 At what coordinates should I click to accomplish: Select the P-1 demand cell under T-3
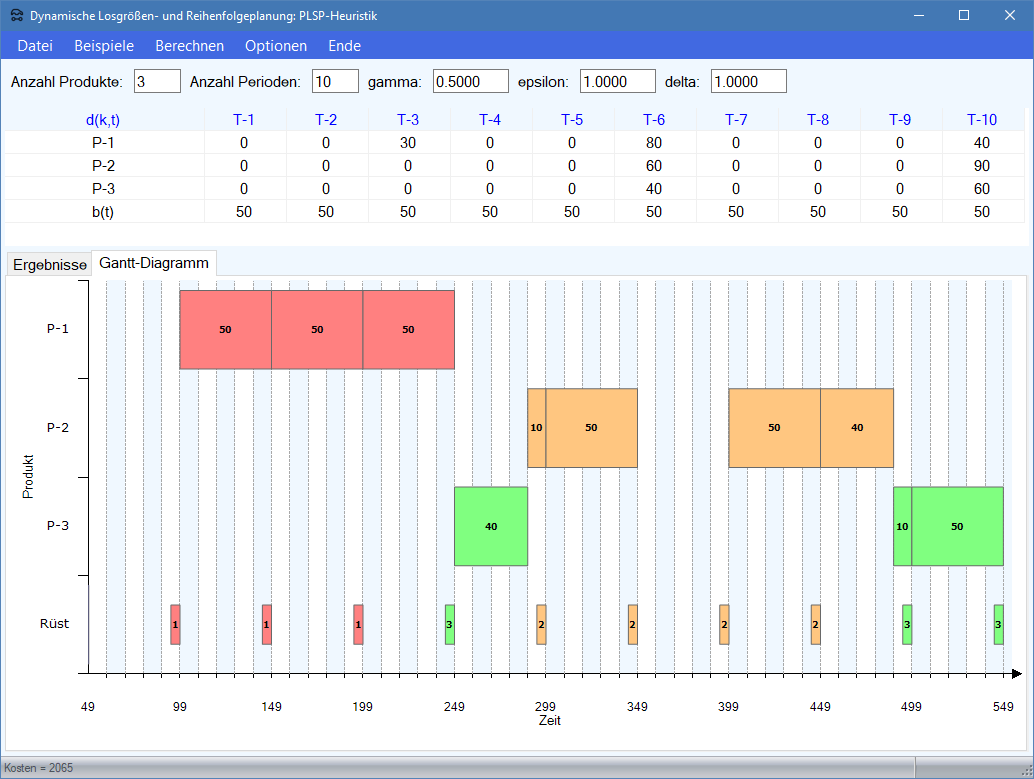(x=408, y=143)
